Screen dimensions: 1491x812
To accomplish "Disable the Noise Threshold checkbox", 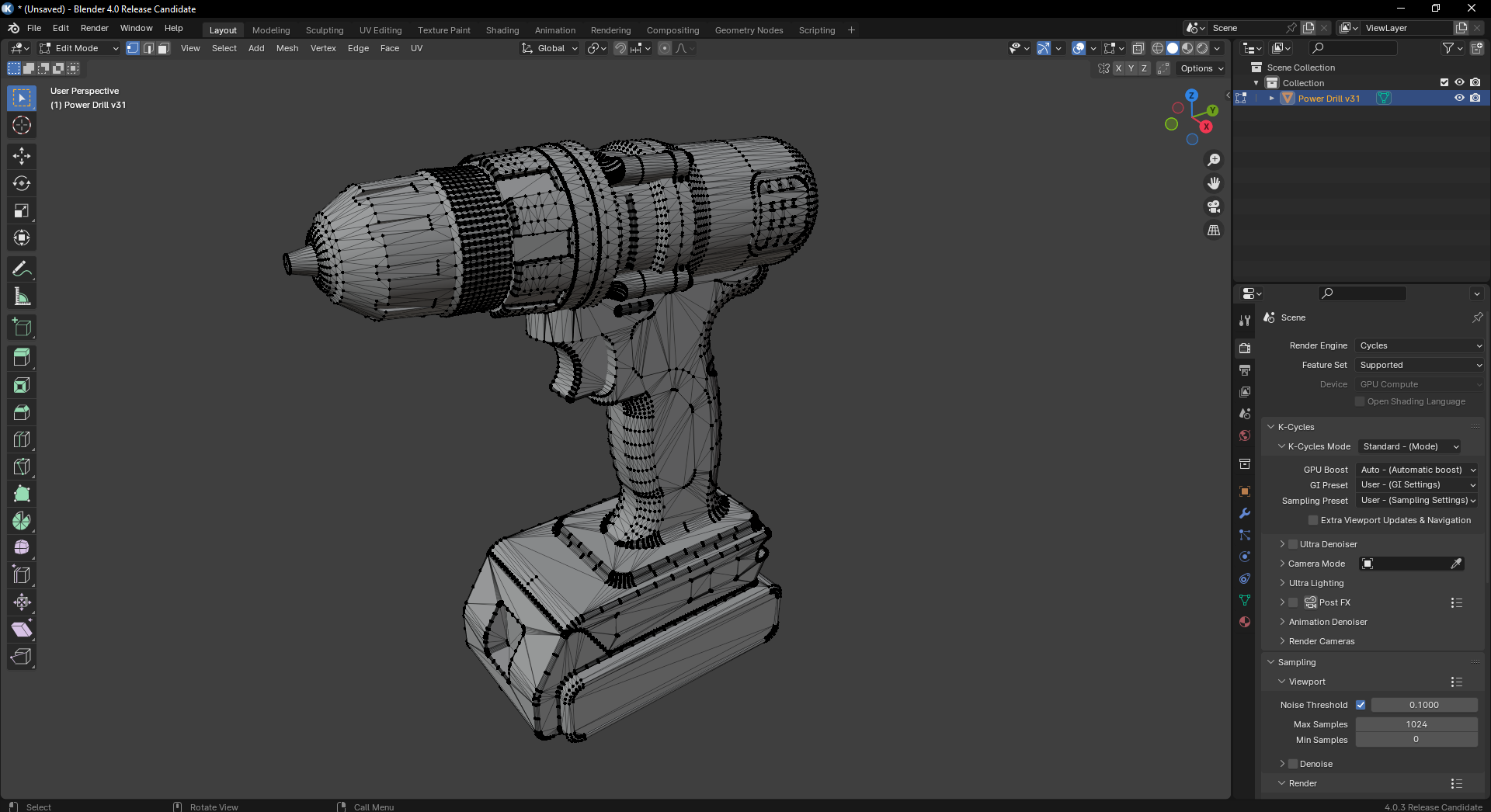I will click(1361, 705).
